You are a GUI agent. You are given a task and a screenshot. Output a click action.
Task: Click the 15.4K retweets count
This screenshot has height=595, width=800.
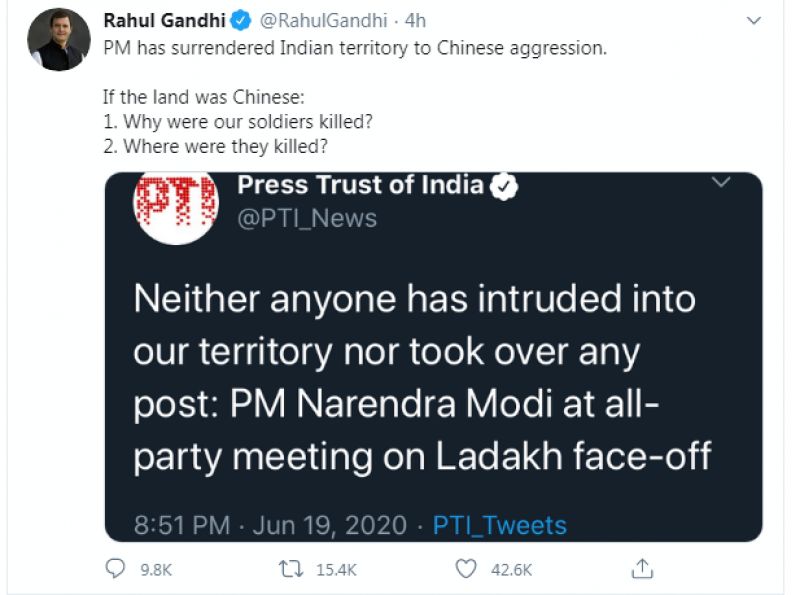click(x=336, y=569)
